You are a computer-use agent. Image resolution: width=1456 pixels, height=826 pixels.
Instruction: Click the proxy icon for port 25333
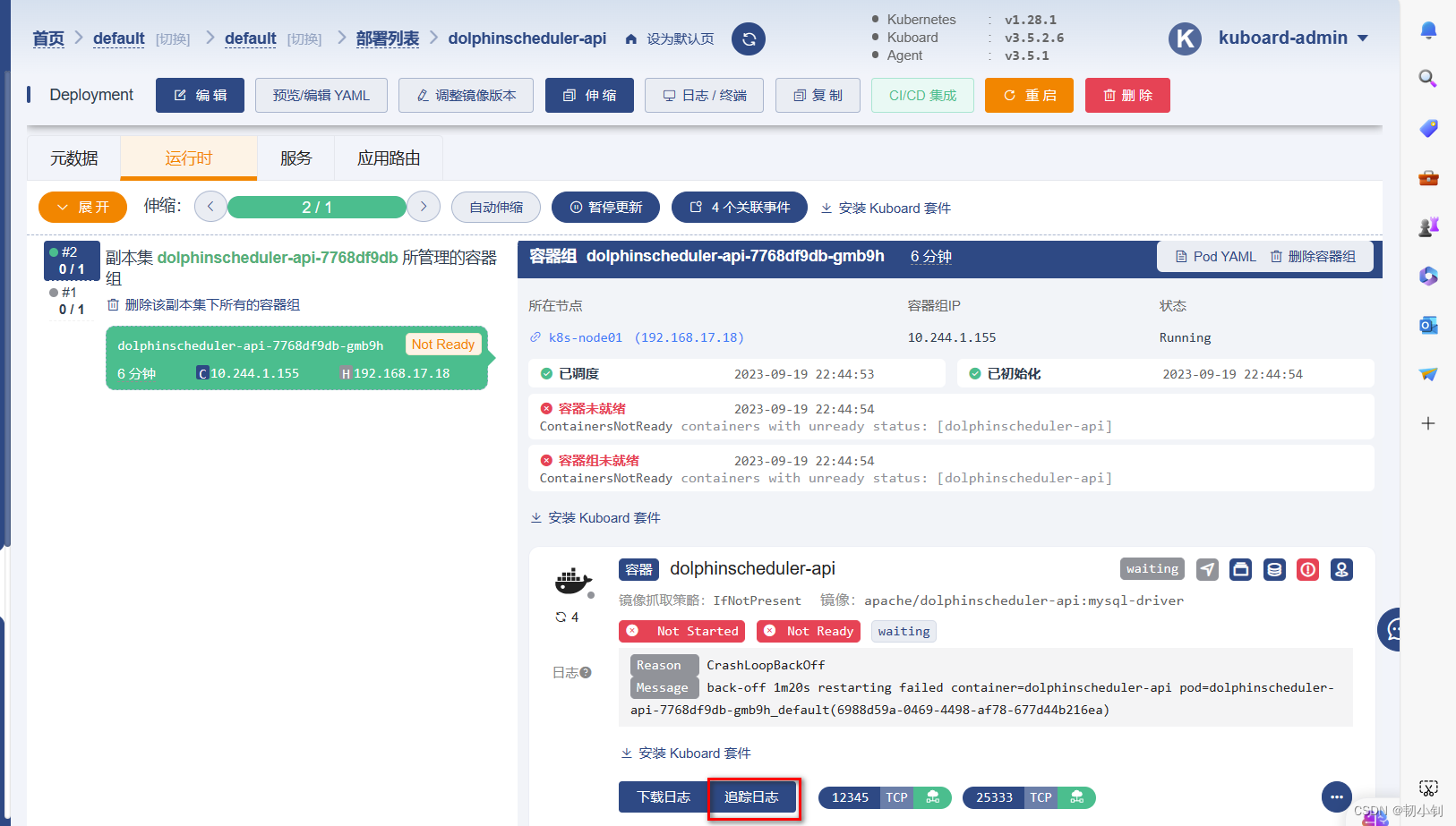click(1076, 797)
